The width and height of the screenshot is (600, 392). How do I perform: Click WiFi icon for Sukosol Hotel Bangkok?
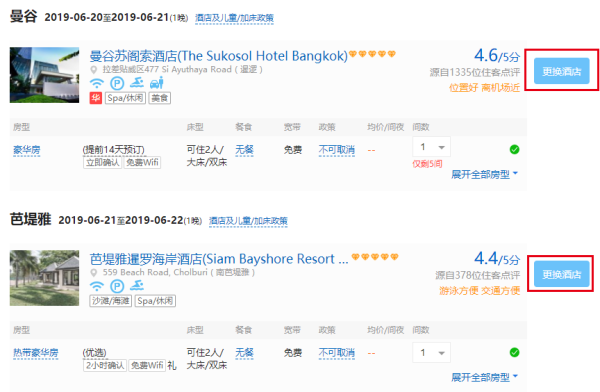[97, 83]
